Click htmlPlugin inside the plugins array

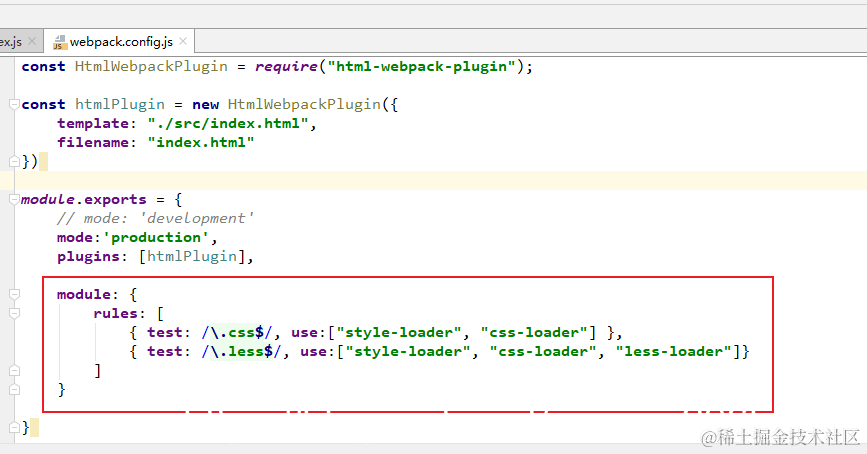coord(192,257)
